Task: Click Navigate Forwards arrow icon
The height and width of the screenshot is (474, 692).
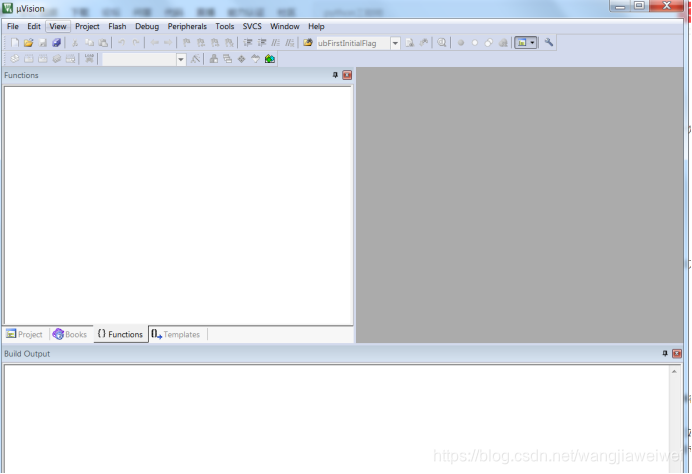Action: (x=168, y=43)
